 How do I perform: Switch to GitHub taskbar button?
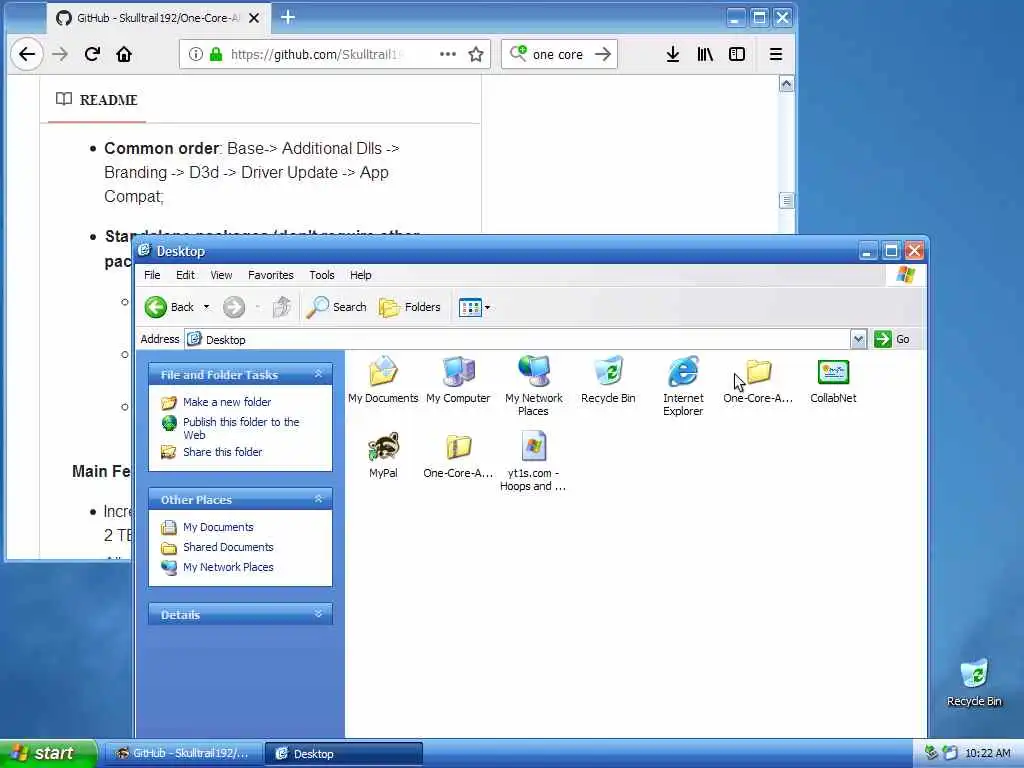[x=184, y=754]
